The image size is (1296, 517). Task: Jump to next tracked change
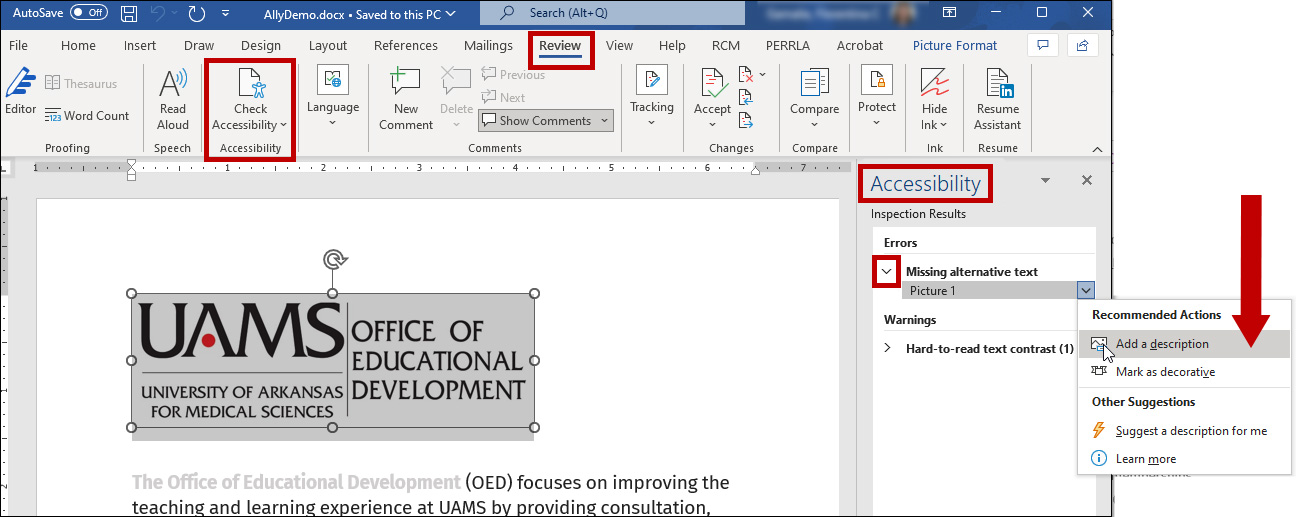[745, 120]
